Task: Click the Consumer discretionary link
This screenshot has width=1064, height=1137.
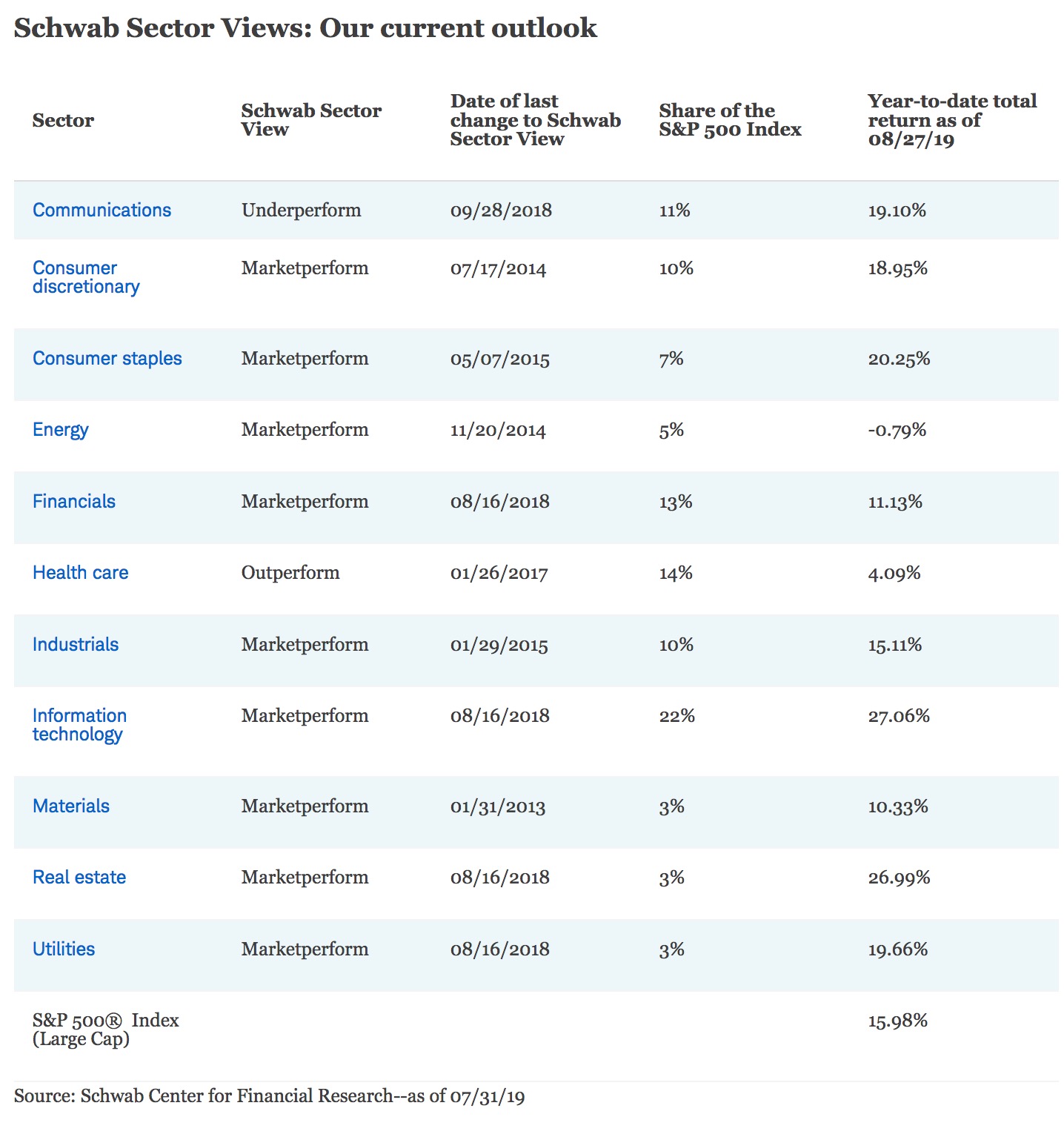Action: (86, 277)
